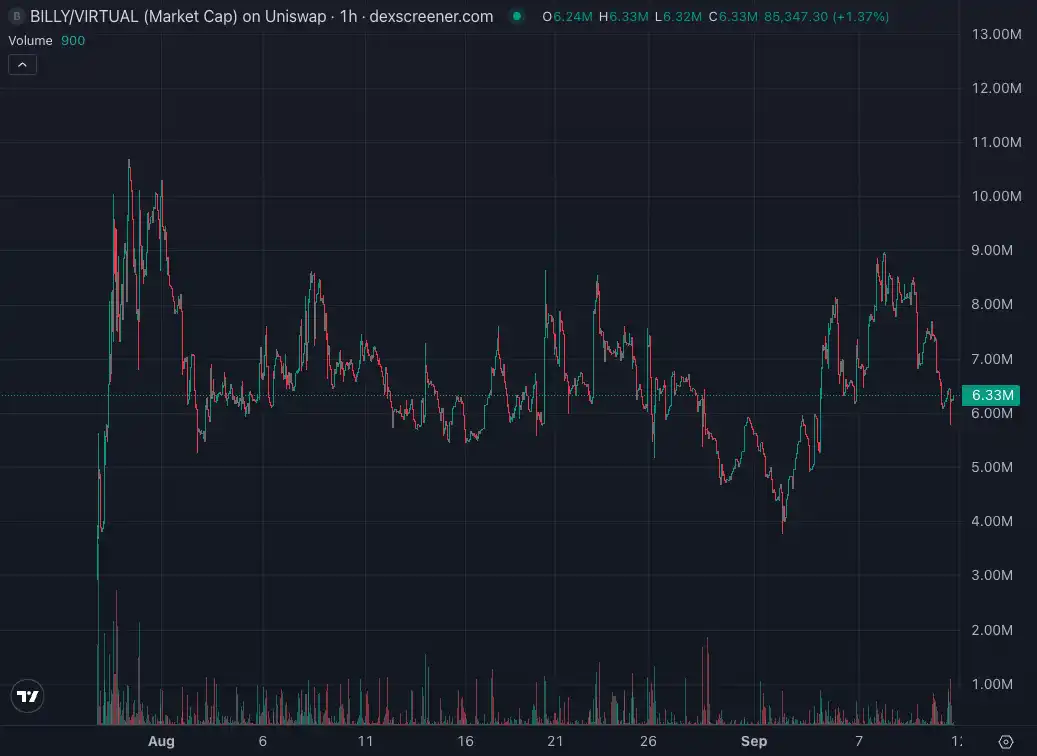Image resolution: width=1037 pixels, height=756 pixels.
Task: Collapse the indicator legend chevron
Action: pyautogui.click(x=23, y=65)
